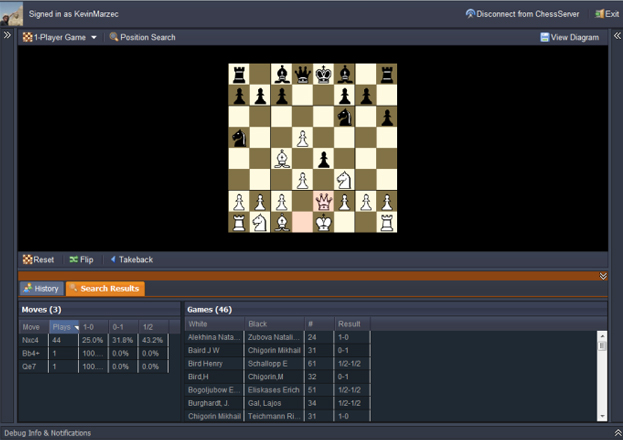This screenshot has width=623, height=440.
Task: Flip the chess board
Action: [80, 259]
